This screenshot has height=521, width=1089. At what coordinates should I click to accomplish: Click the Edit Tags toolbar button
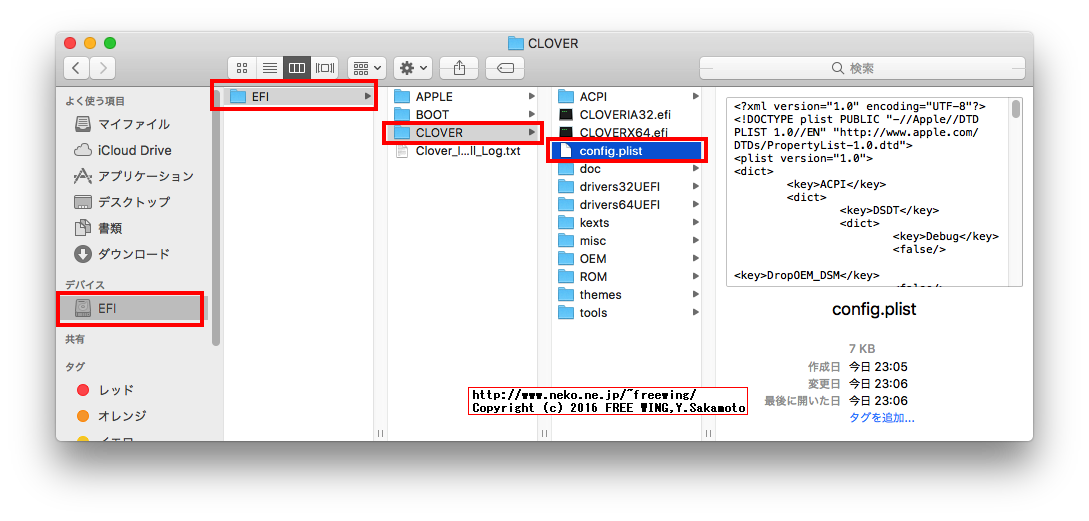coord(505,68)
